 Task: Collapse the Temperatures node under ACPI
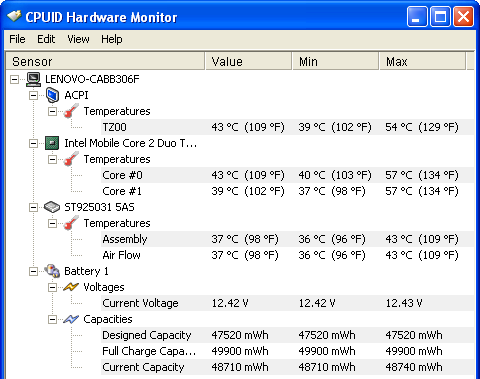(x=52, y=111)
